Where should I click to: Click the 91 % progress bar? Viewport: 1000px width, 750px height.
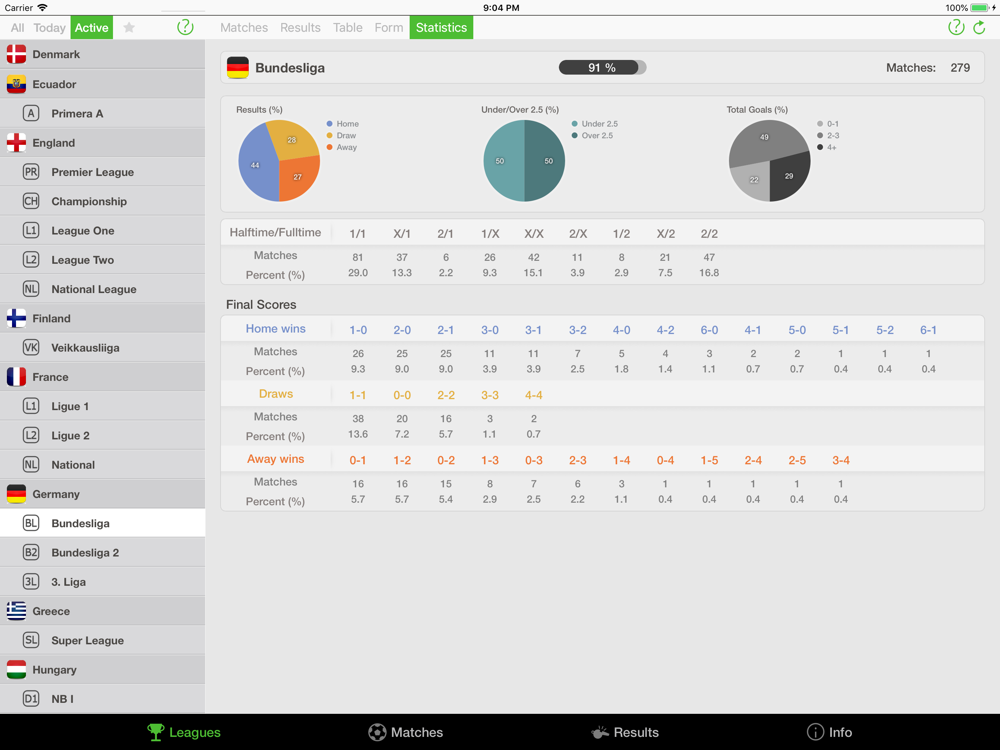click(602, 68)
